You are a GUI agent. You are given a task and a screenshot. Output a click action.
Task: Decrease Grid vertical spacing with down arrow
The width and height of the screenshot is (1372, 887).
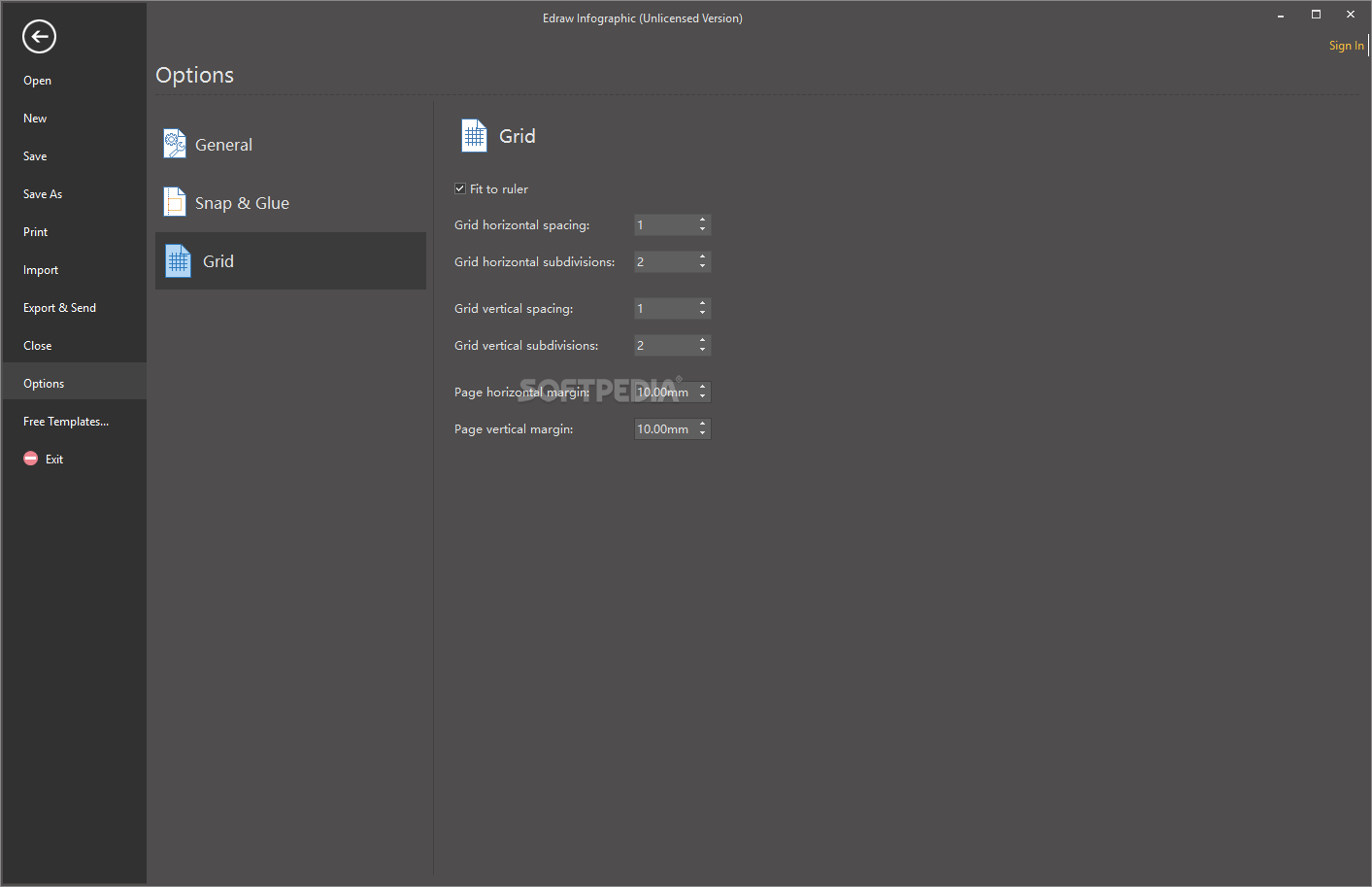coord(702,313)
